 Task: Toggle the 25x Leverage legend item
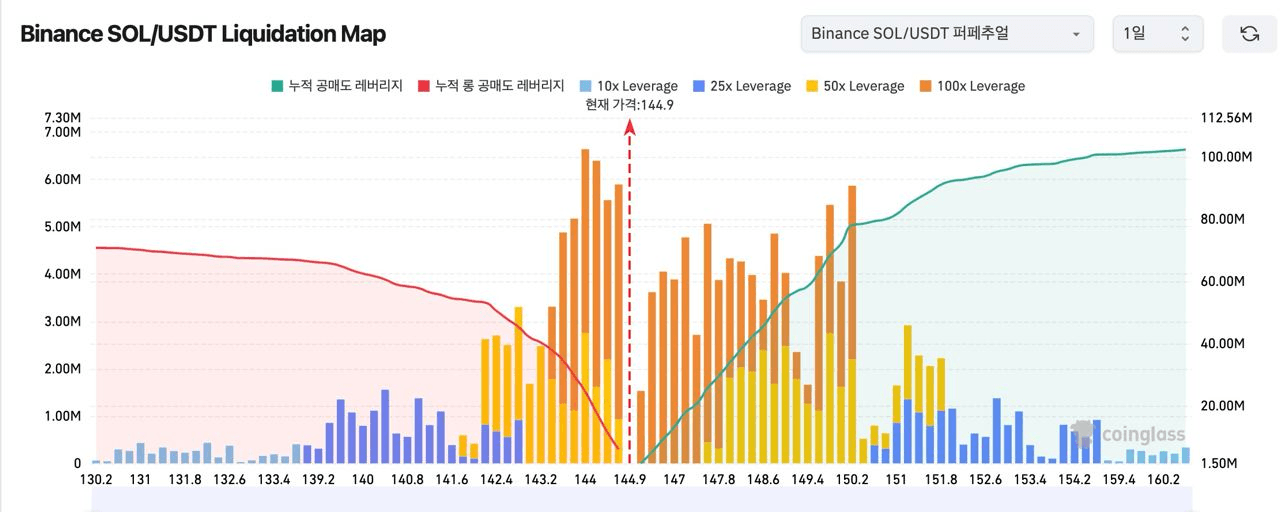coord(742,86)
